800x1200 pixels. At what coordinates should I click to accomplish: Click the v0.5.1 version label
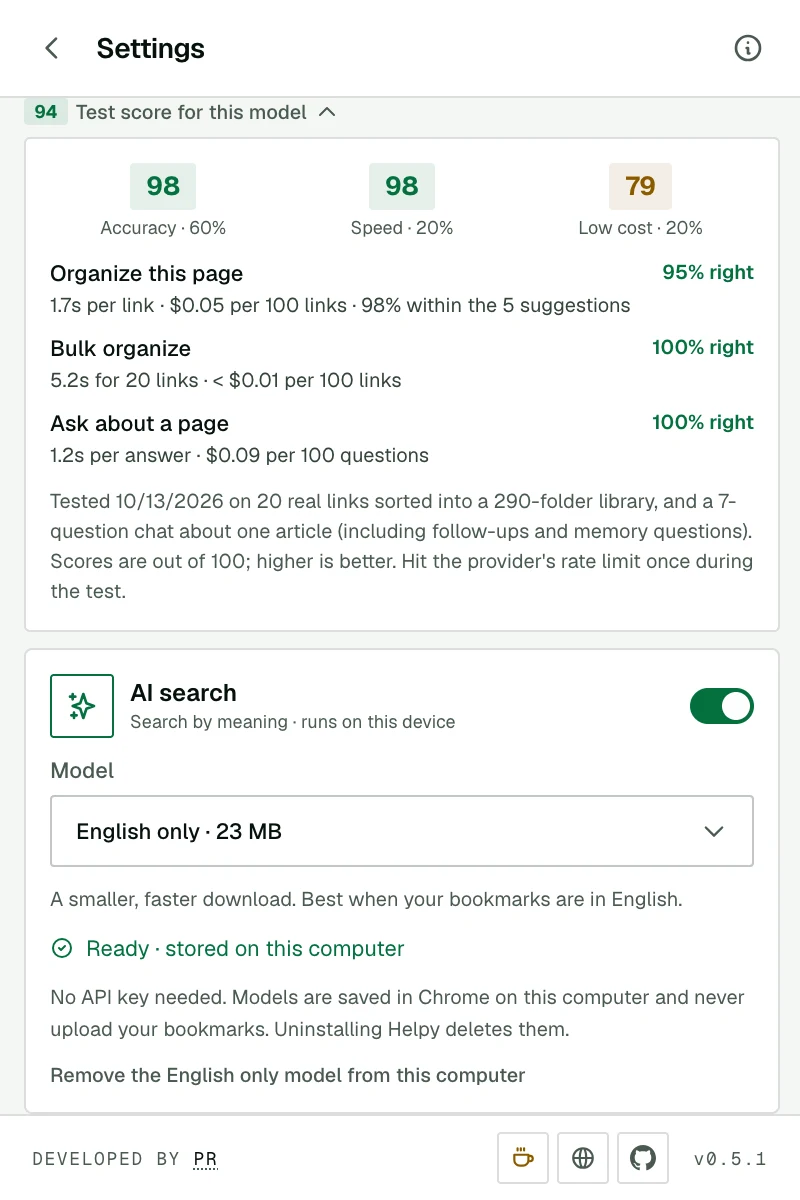(730, 1159)
